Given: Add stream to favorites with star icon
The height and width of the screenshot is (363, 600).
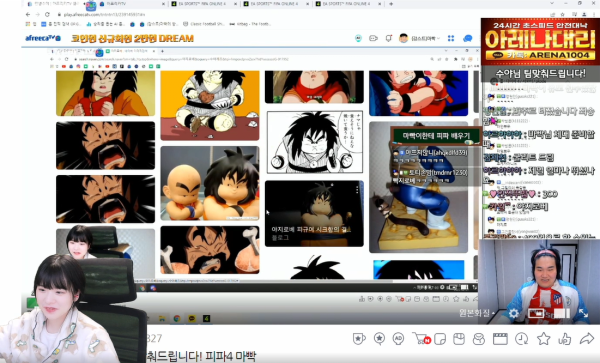Looking at the screenshot, I should (x=543, y=339).
